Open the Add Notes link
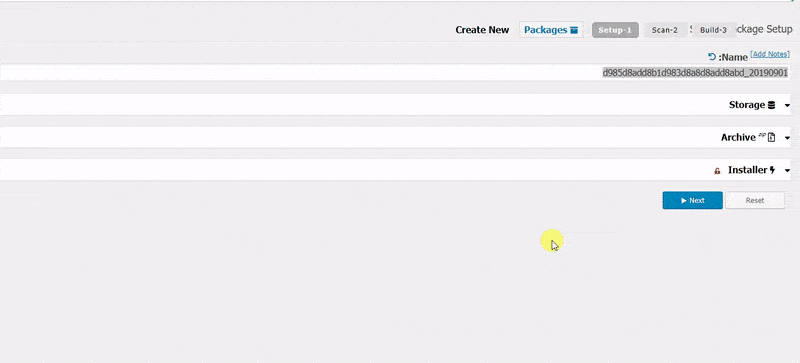This screenshot has height=363, width=800. (x=770, y=54)
